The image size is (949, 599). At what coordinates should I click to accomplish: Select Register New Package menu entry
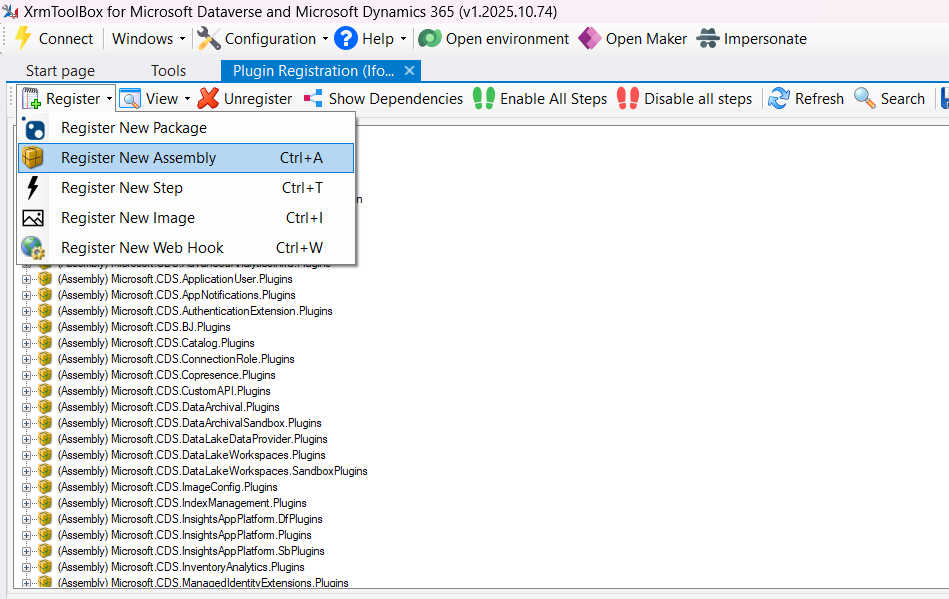(134, 128)
